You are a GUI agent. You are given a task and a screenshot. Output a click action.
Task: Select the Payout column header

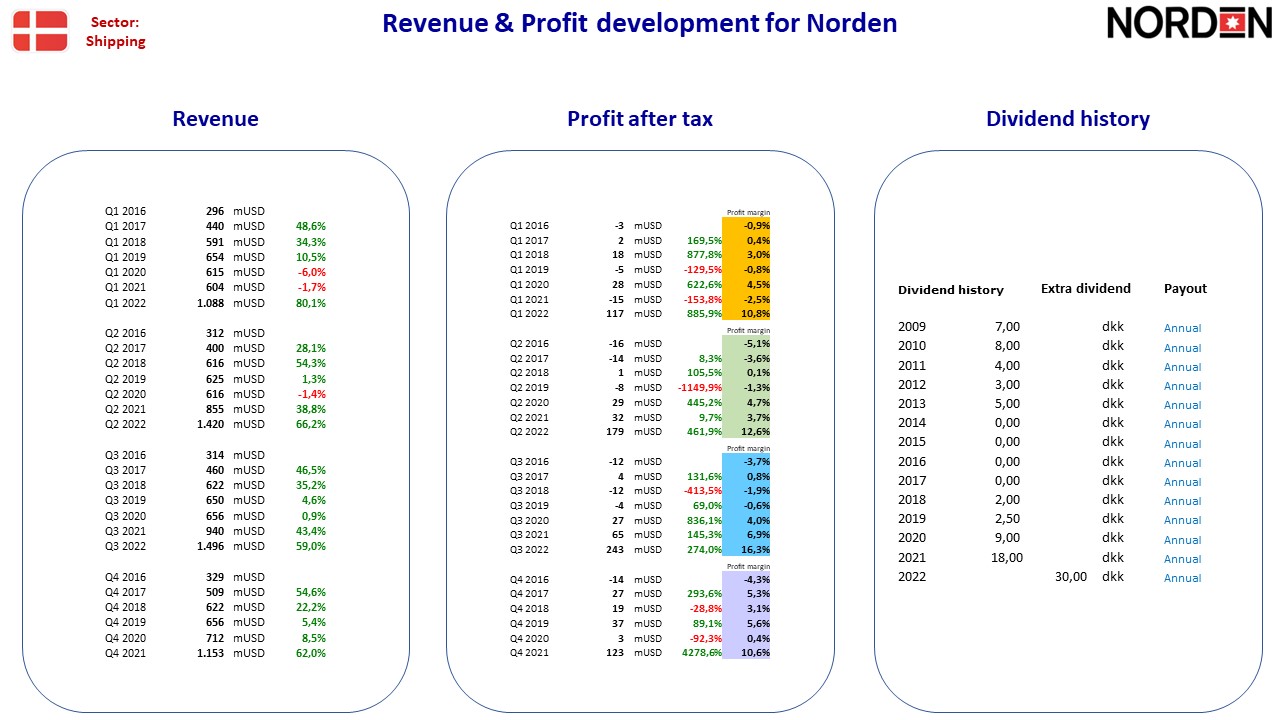(x=1185, y=288)
